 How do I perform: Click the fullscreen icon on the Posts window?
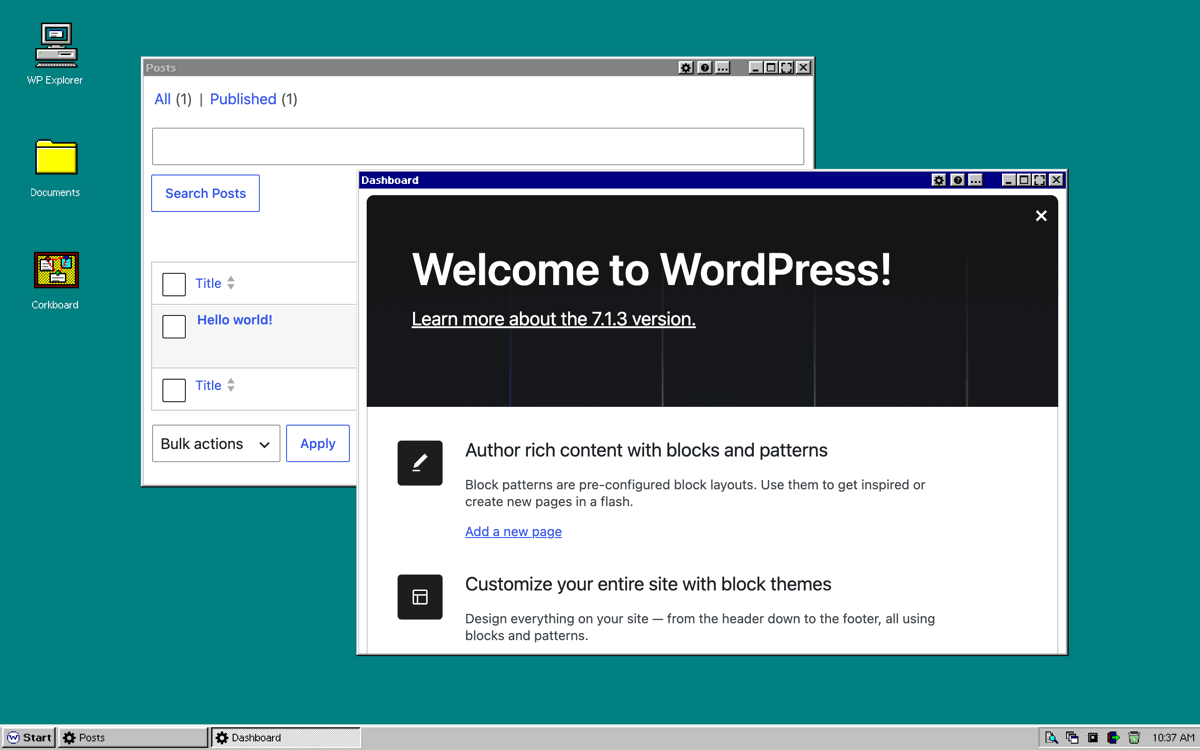pyautogui.click(x=787, y=67)
